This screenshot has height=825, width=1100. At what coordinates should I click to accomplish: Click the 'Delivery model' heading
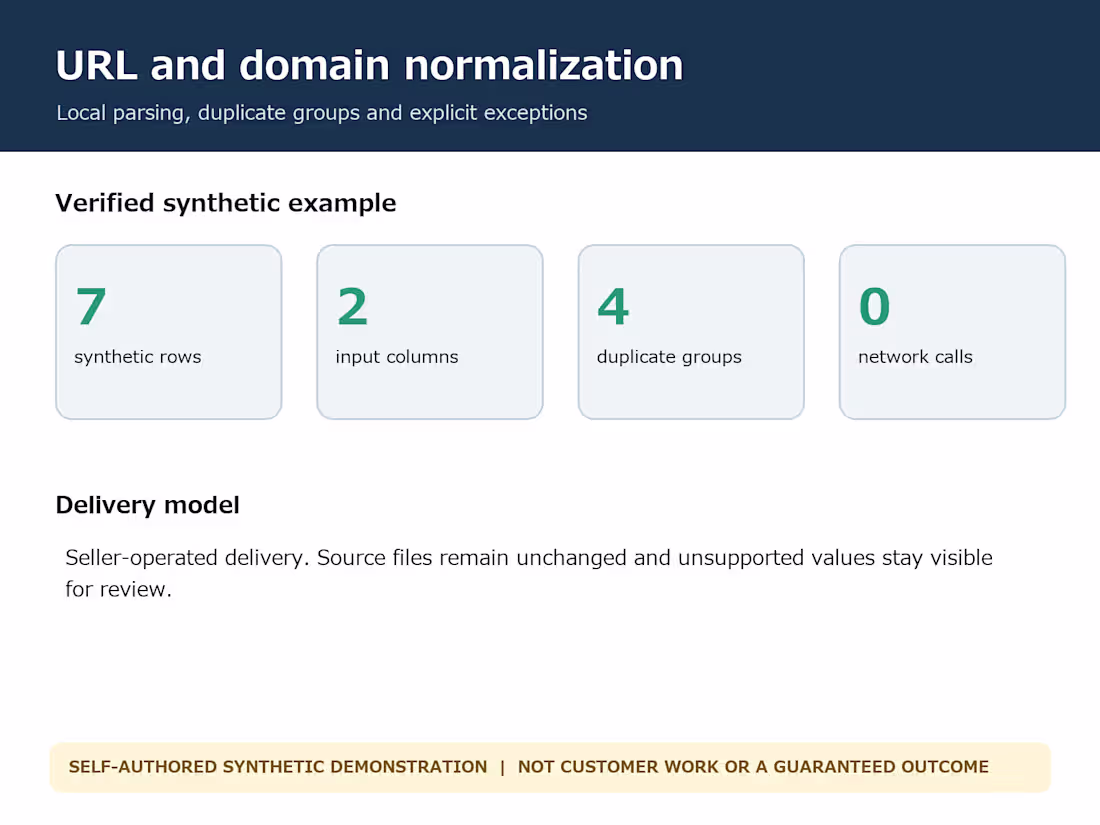[147, 505]
